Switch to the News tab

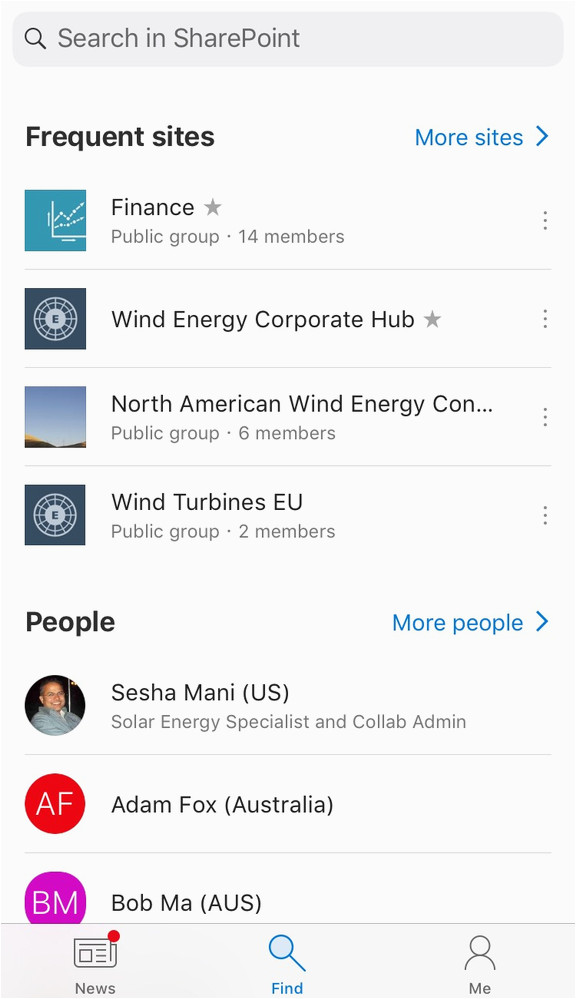(96, 962)
